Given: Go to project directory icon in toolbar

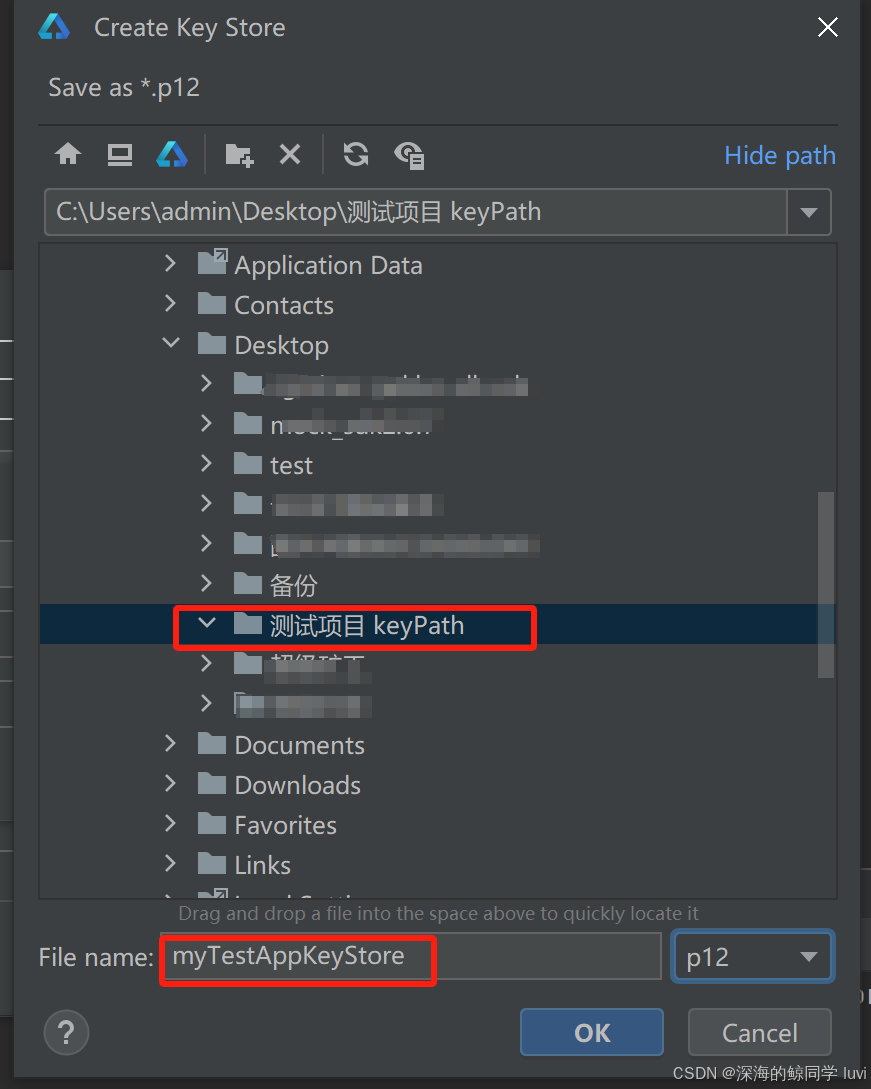Looking at the screenshot, I should [172, 154].
